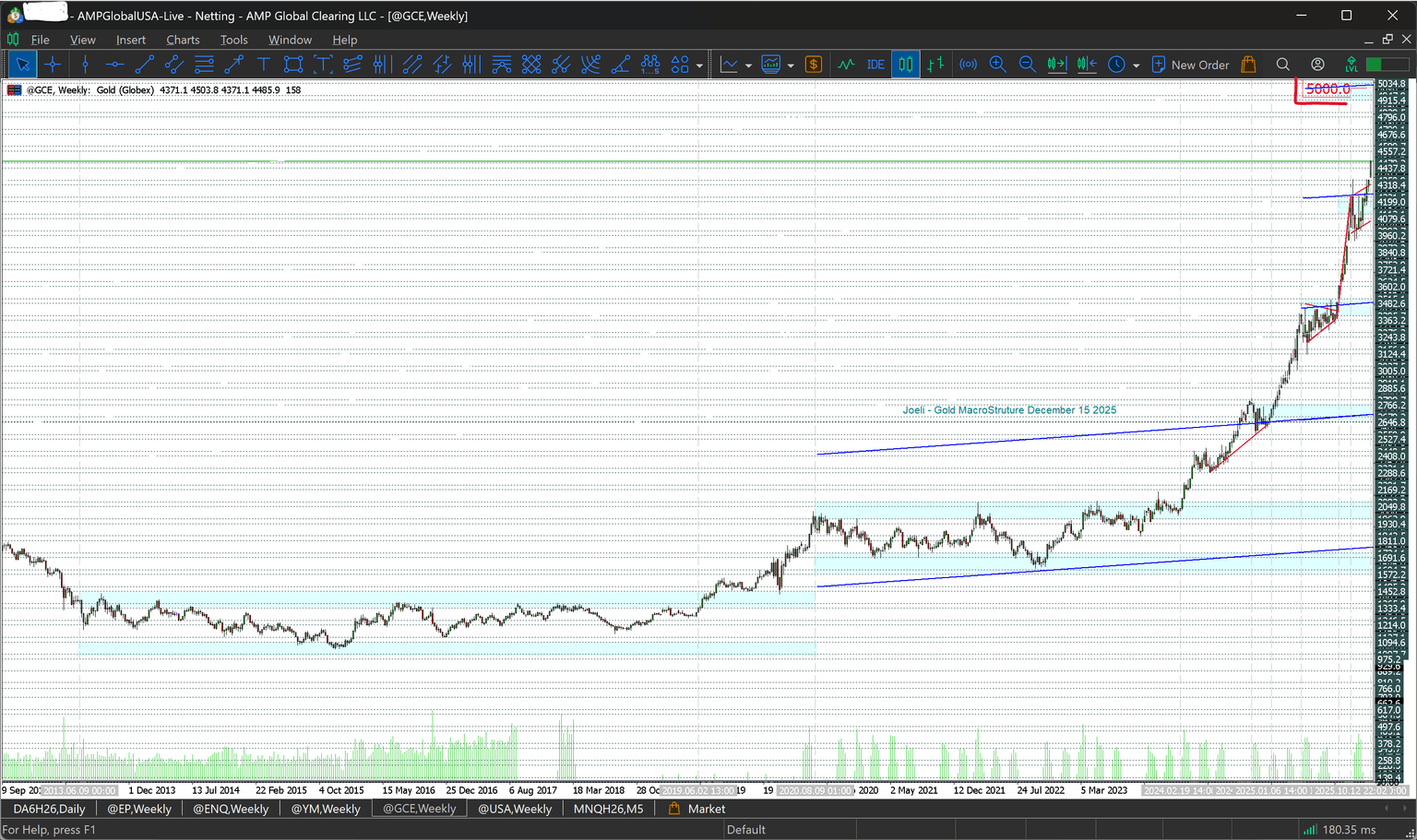The width and height of the screenshot is (1417, 840).
Task: Toggle chart auto-scroll to latest bar
Action: point(1056,65)
